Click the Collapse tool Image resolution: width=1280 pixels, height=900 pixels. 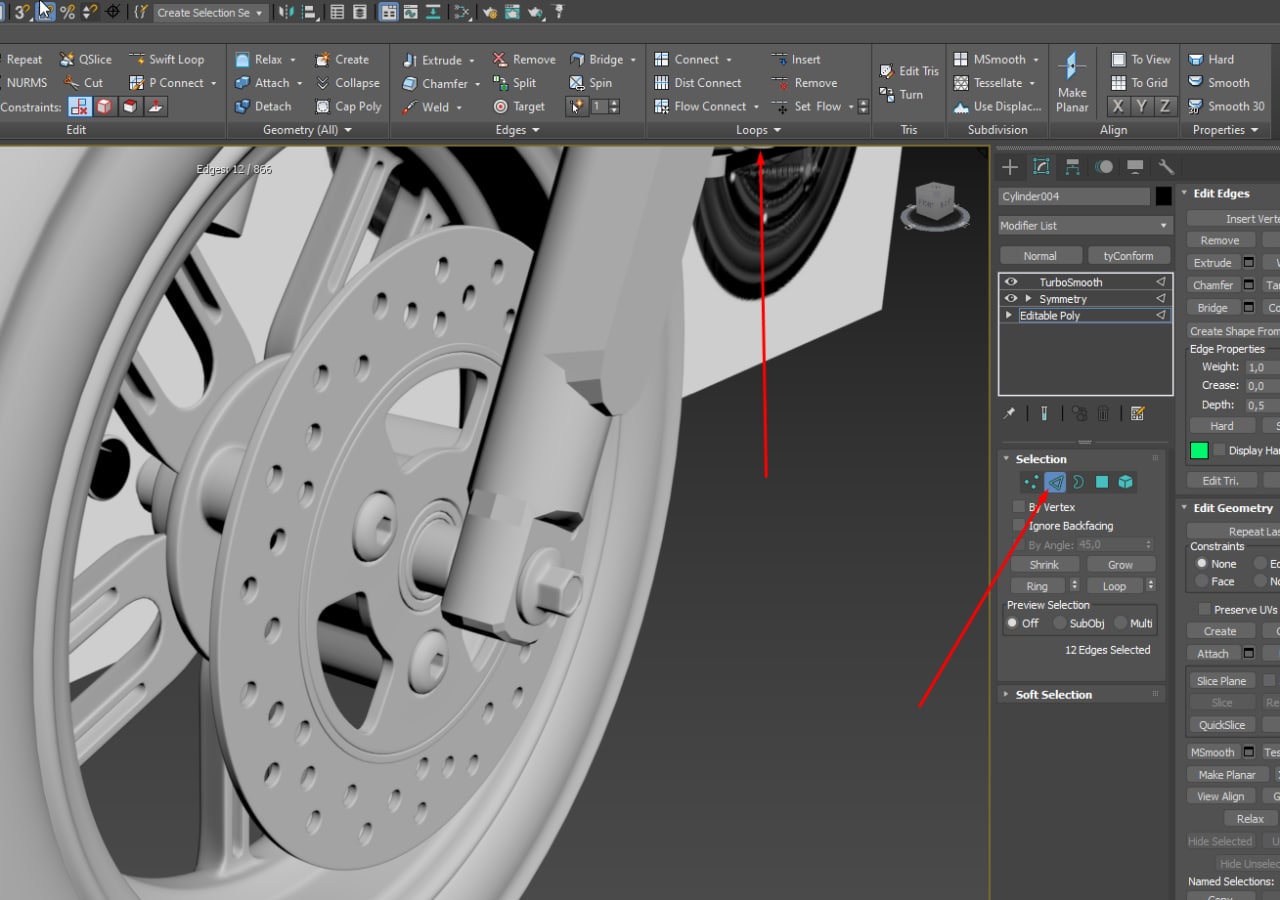pyautogui.click(x=347, y=83)
